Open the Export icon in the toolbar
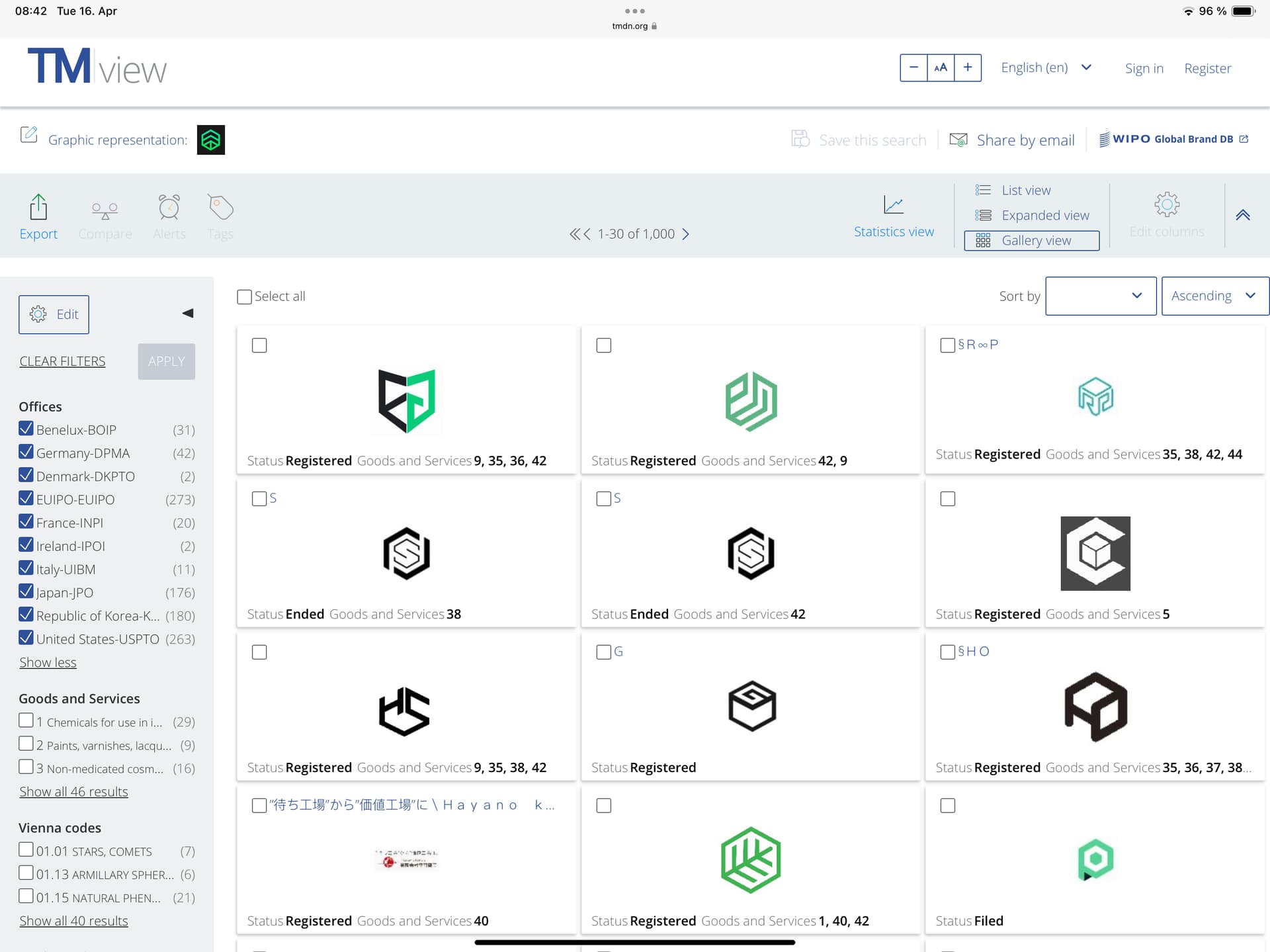 (38, 207)
